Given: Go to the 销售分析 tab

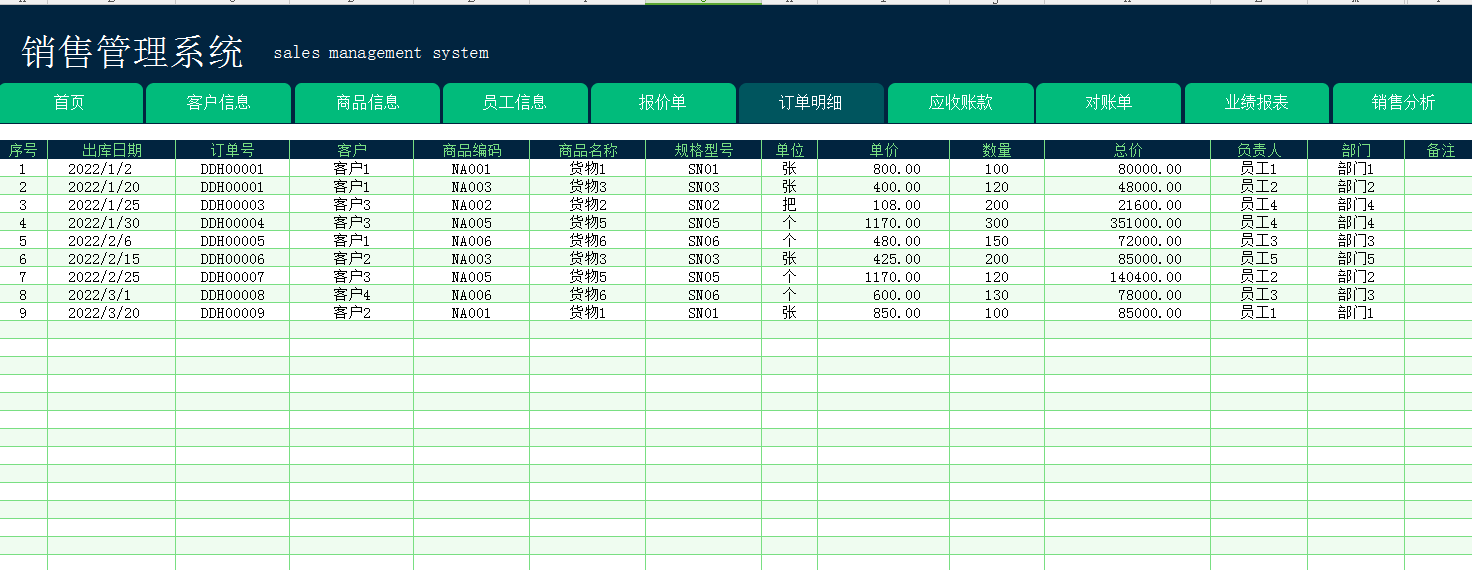Looking at the screenshot, I should coord(1403,103).
